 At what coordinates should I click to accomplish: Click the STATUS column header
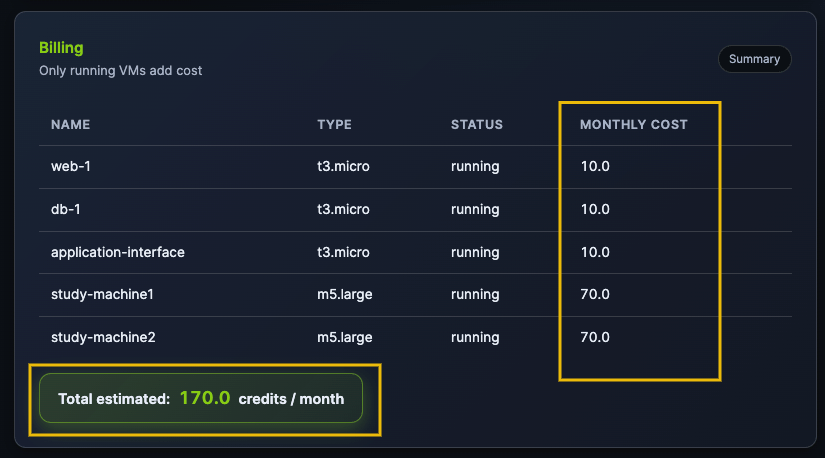tap(477, 125)
